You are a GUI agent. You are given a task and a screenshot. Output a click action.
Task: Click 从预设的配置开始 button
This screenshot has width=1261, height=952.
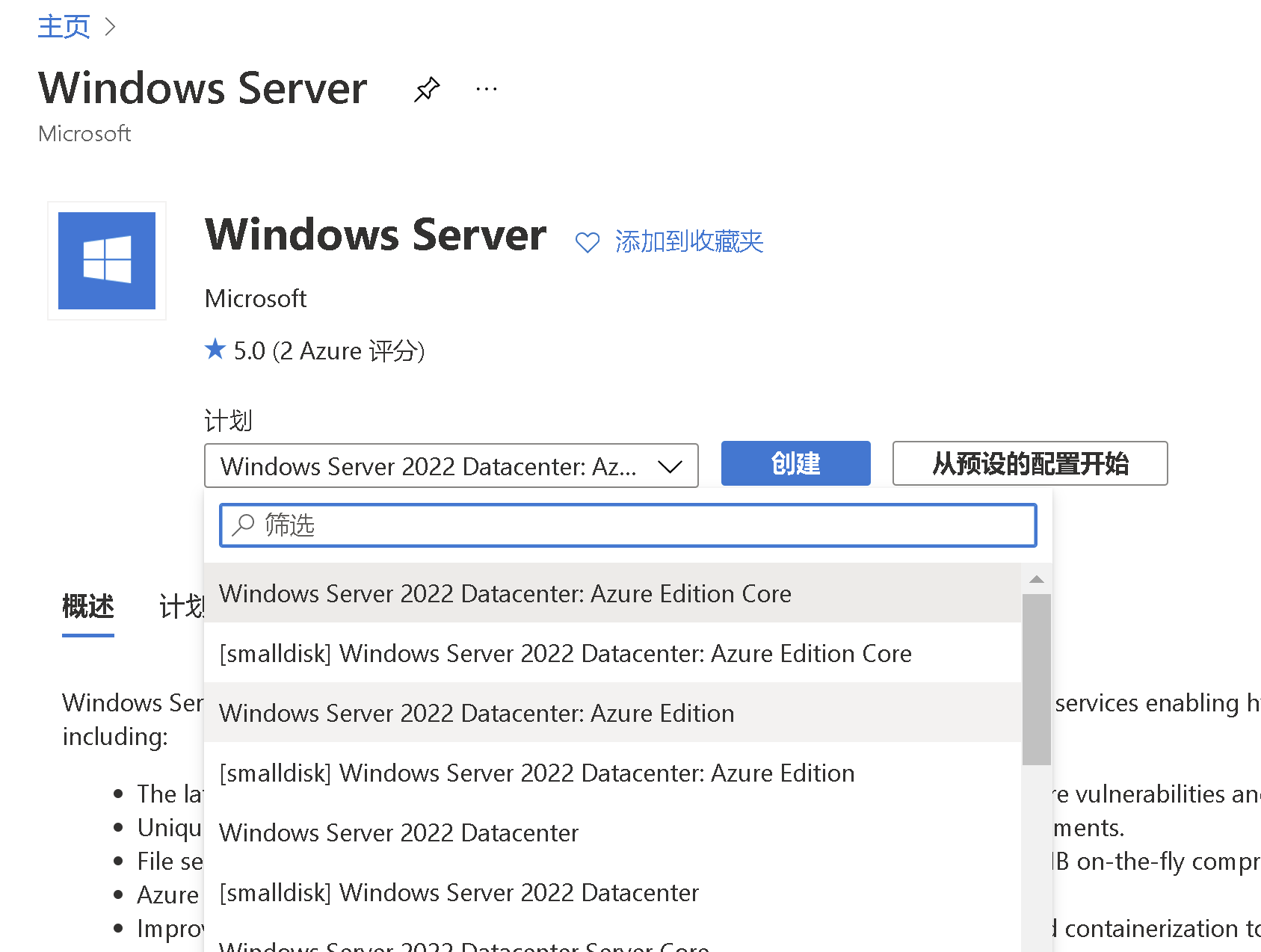tap(1029, 463)
